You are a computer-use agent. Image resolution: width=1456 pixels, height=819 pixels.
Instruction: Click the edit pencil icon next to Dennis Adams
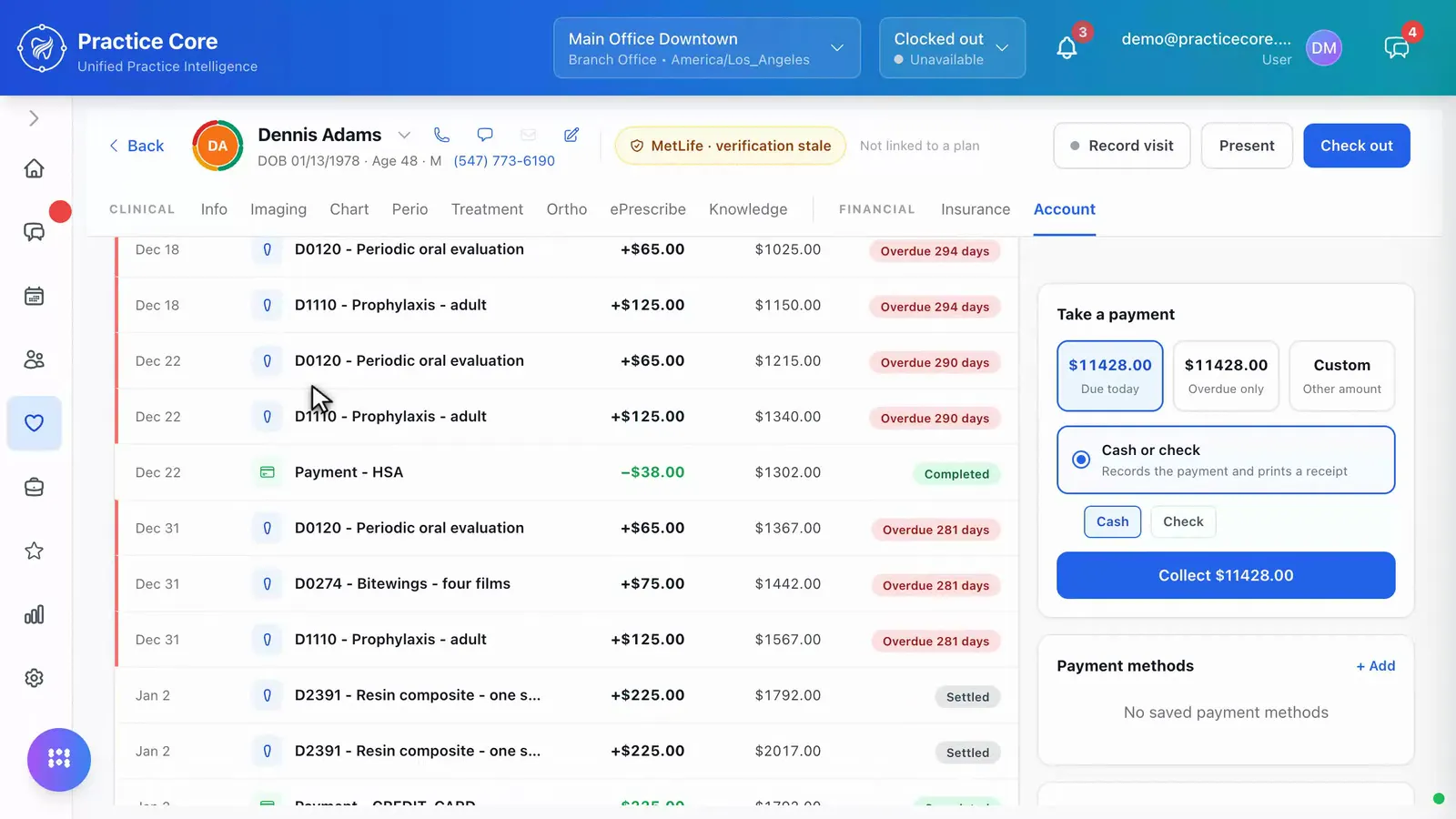[x=571, y=135]
